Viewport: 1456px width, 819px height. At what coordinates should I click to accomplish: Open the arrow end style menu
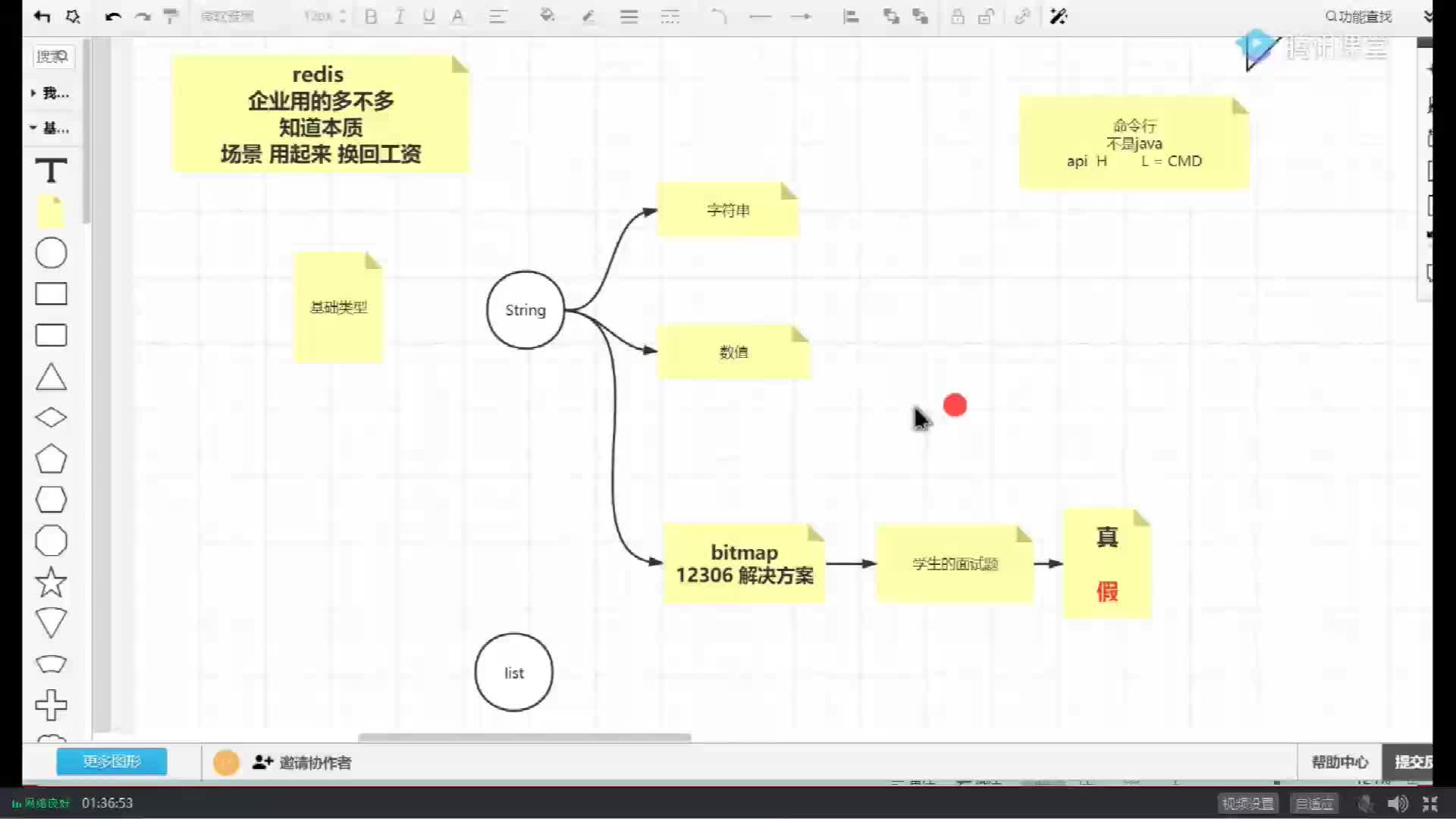(801, 17)
